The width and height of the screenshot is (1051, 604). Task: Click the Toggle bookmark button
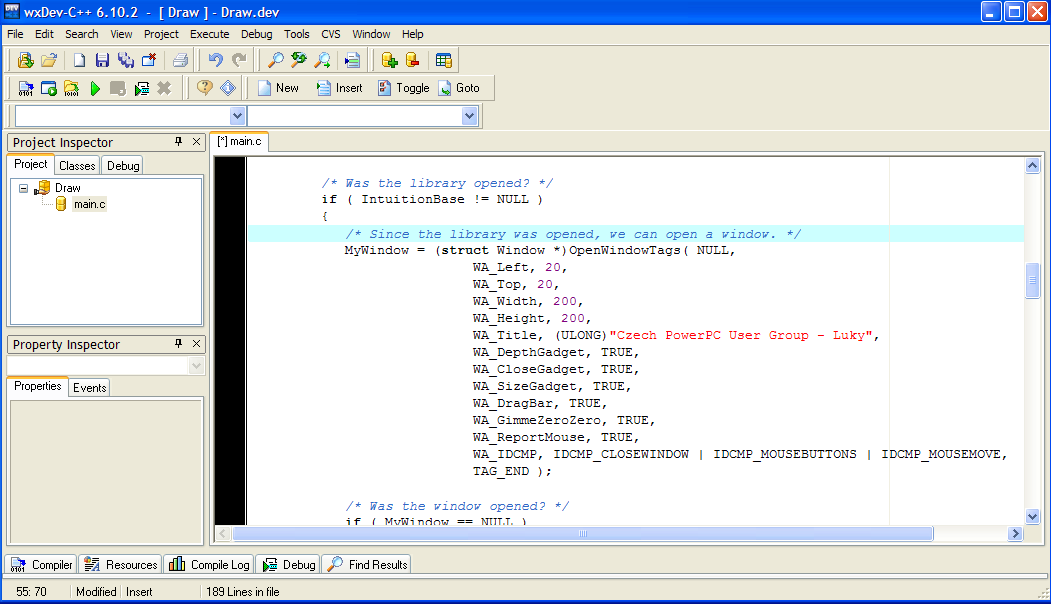point(404,88)
